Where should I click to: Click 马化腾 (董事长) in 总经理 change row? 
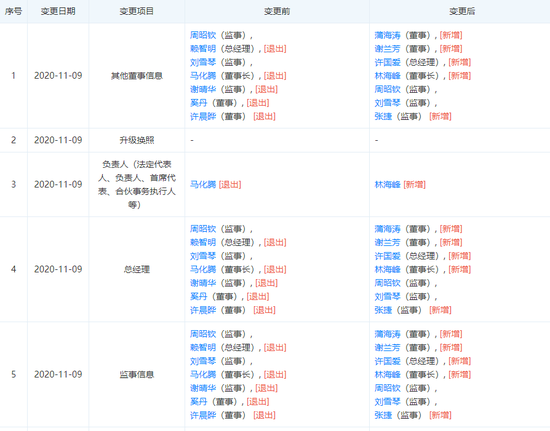coord(203,269)
